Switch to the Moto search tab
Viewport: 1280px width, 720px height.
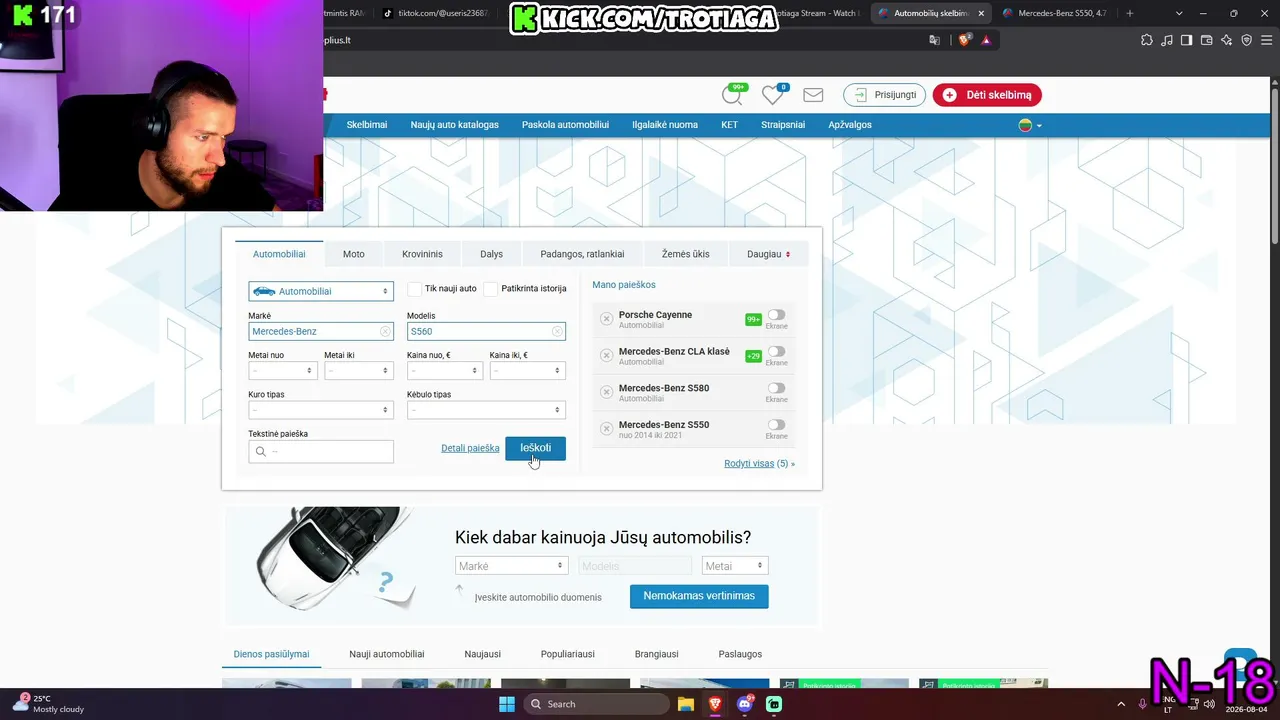[354, 254]
